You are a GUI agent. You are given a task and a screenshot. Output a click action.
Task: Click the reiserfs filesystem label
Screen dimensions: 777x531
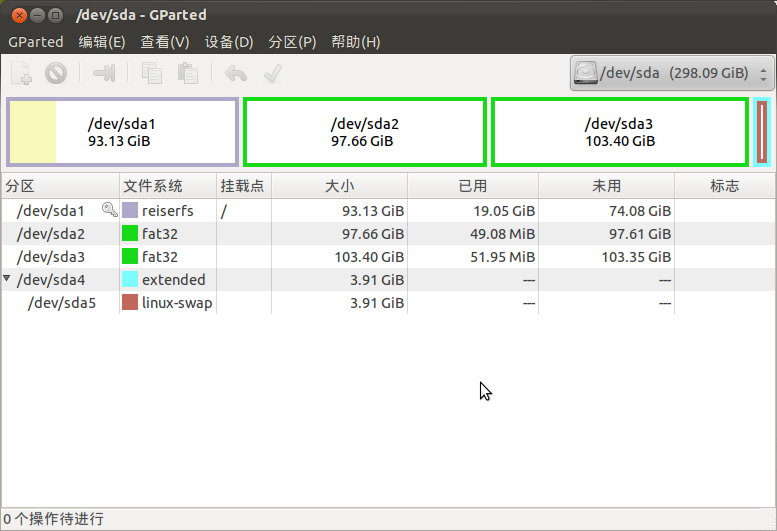pos(167,211)
